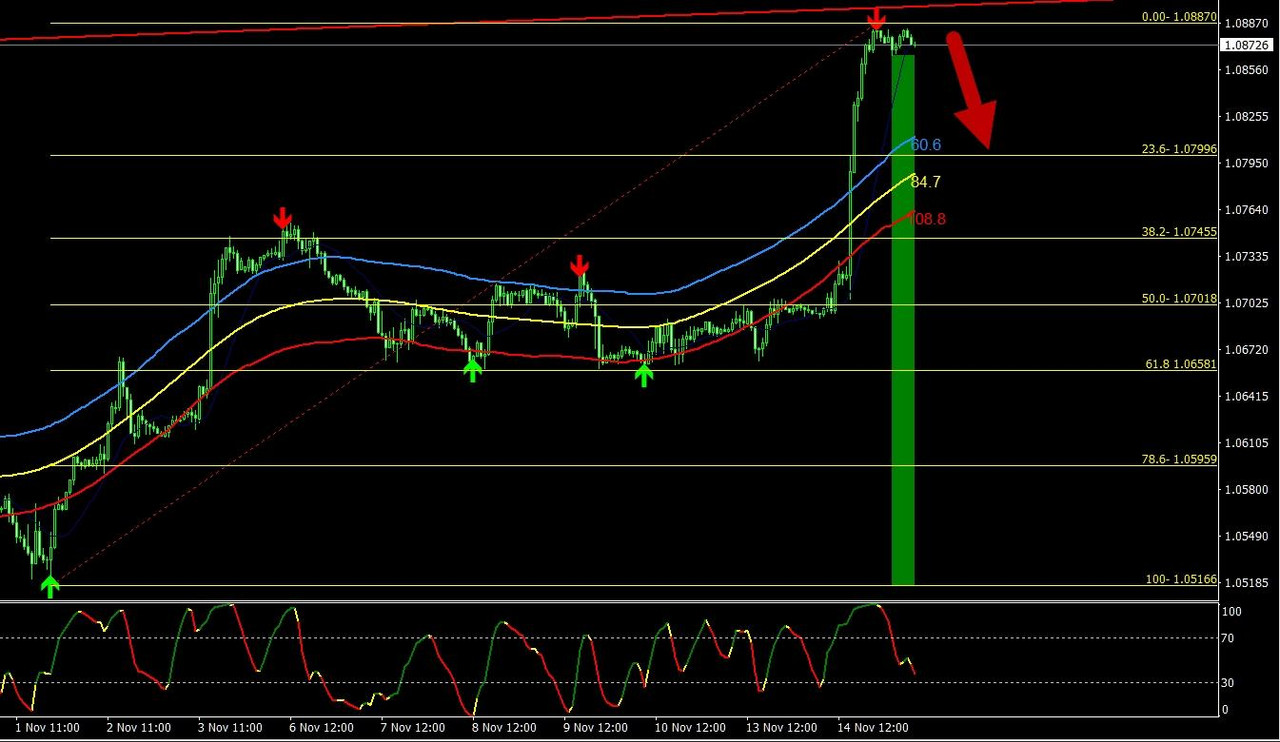The image size is (1280, 742).
Task: Click the 8 Nov 12:00 time label
Action: pyautogui.click(x=504, y=727)
